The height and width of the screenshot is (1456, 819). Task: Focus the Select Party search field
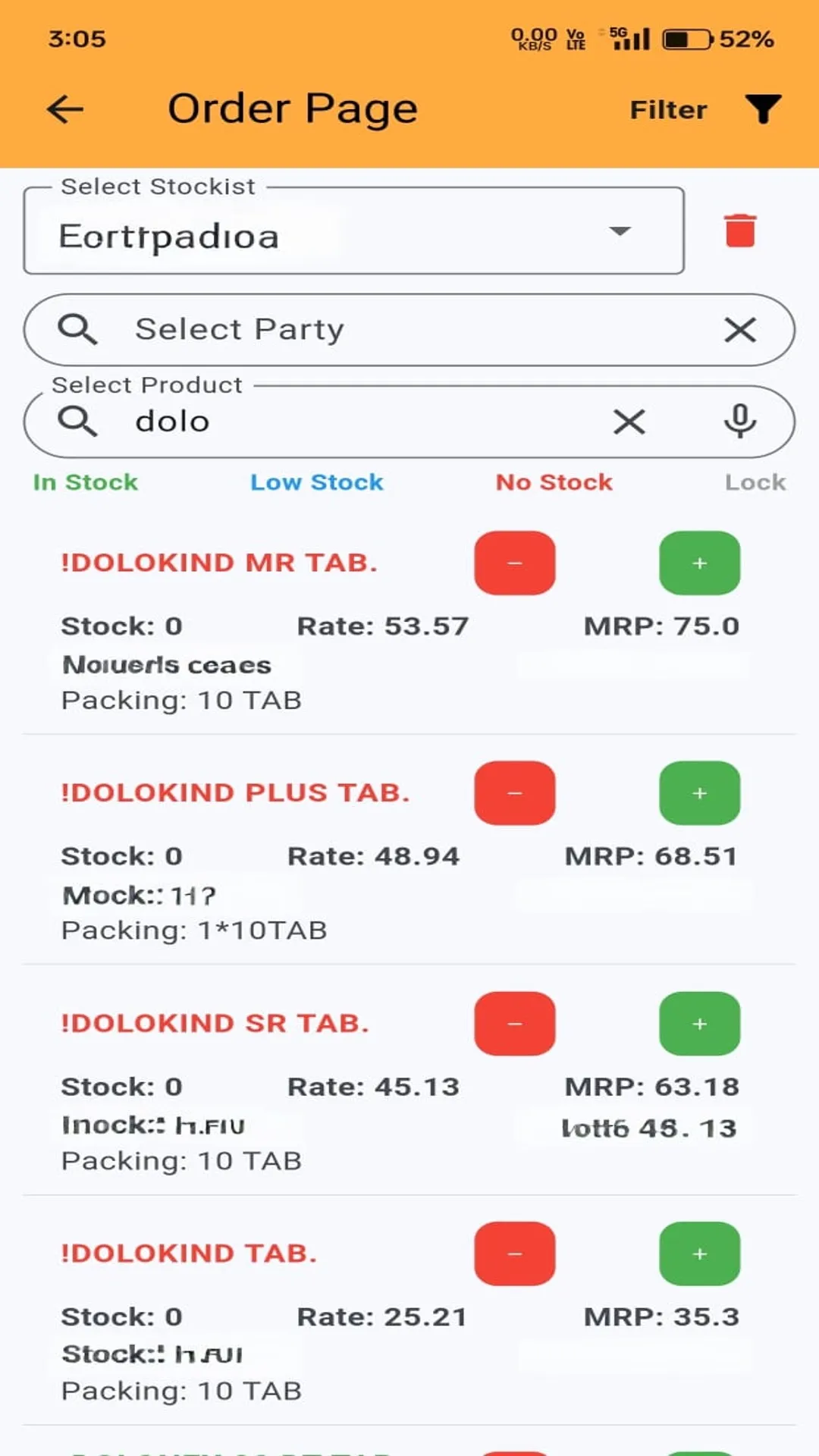pos(409,330)
